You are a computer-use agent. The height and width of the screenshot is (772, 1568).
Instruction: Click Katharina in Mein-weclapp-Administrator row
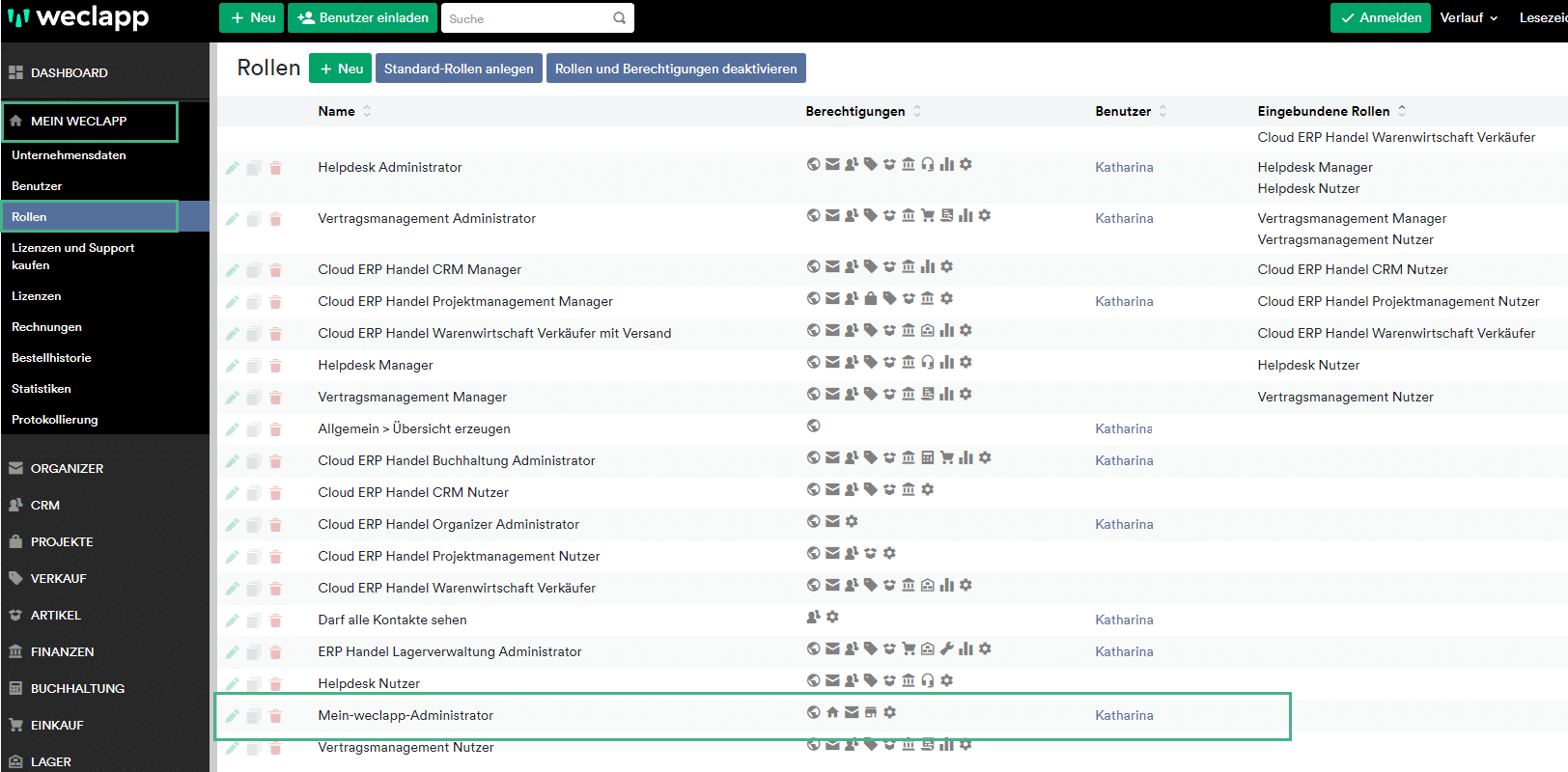click(x=1124, y=716)
